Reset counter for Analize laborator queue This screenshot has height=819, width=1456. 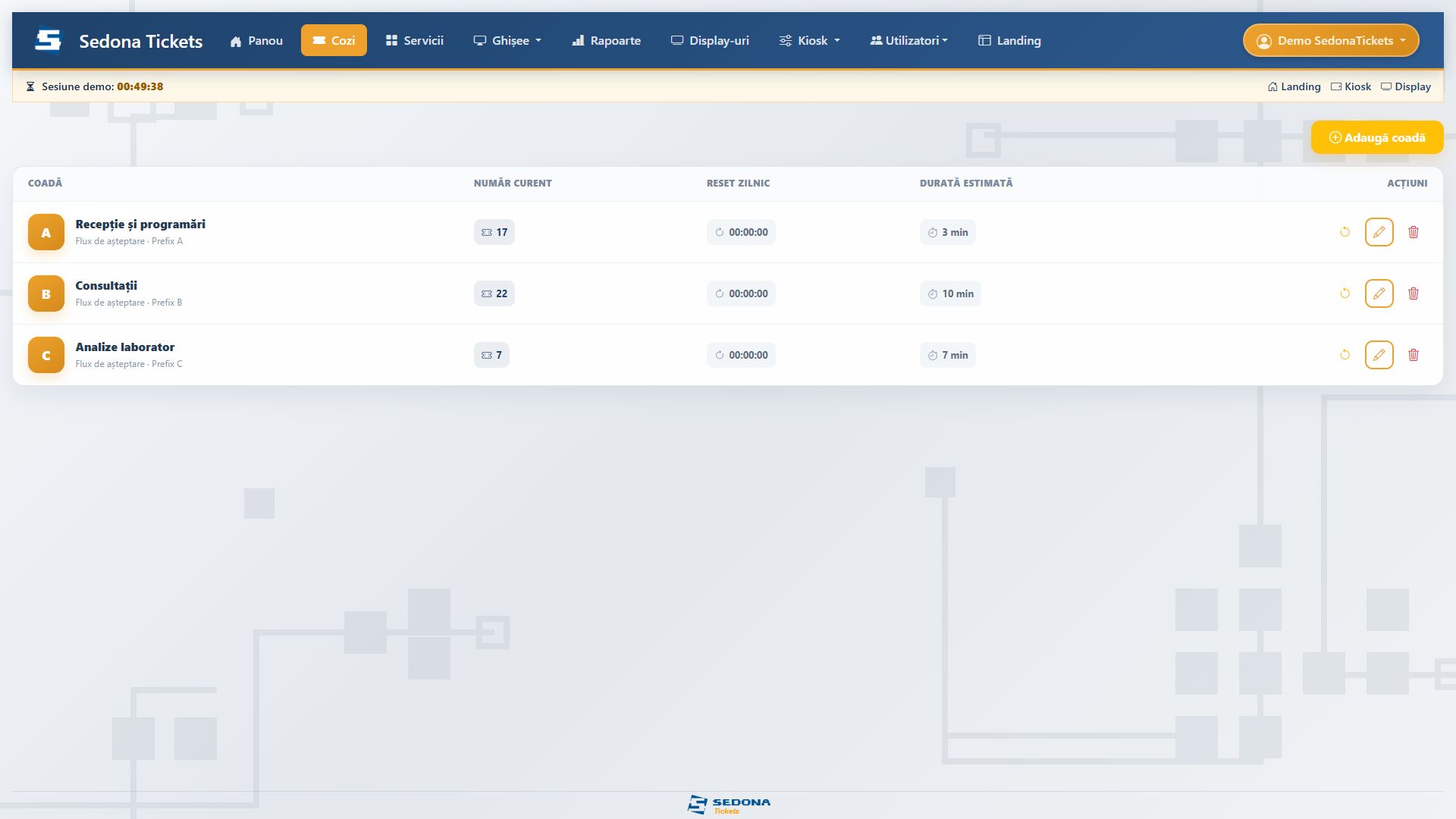click(x=1345, y=355)
